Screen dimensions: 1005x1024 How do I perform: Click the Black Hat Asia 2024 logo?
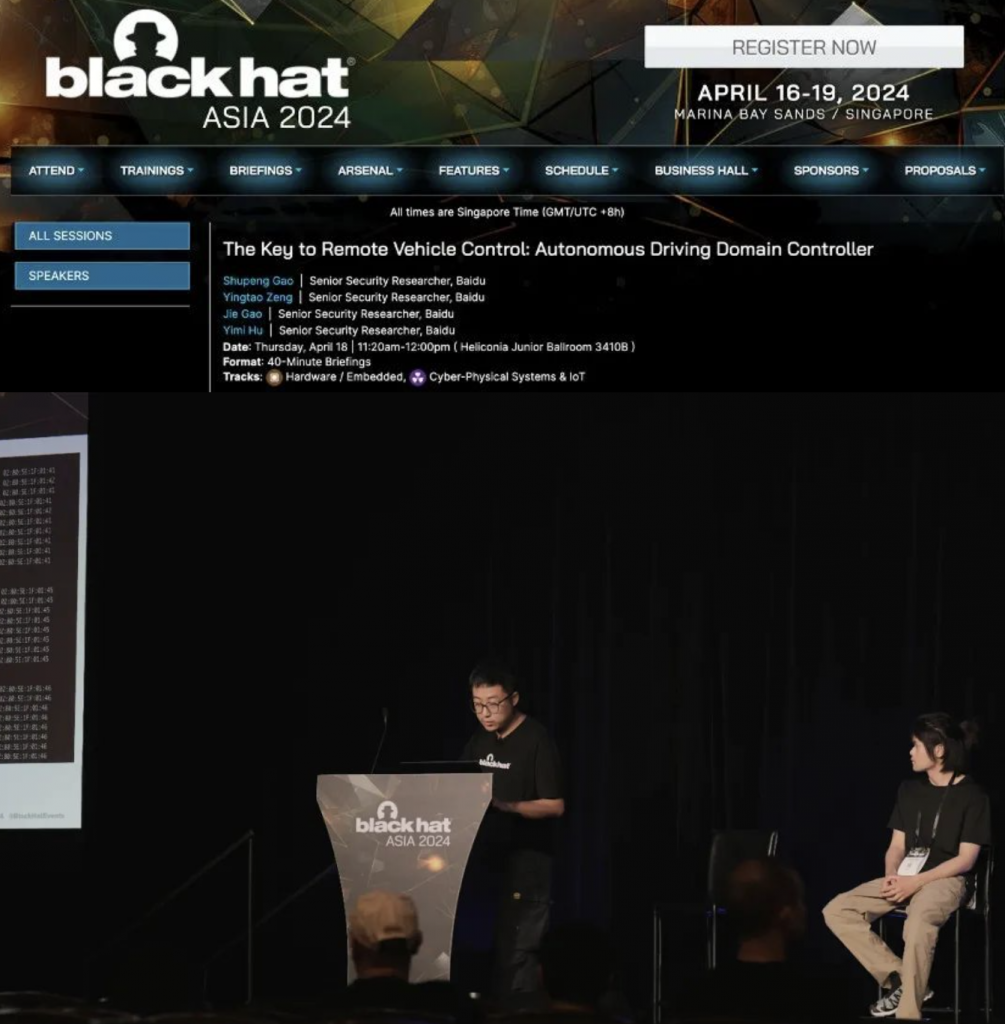click(x=200, y=69)
